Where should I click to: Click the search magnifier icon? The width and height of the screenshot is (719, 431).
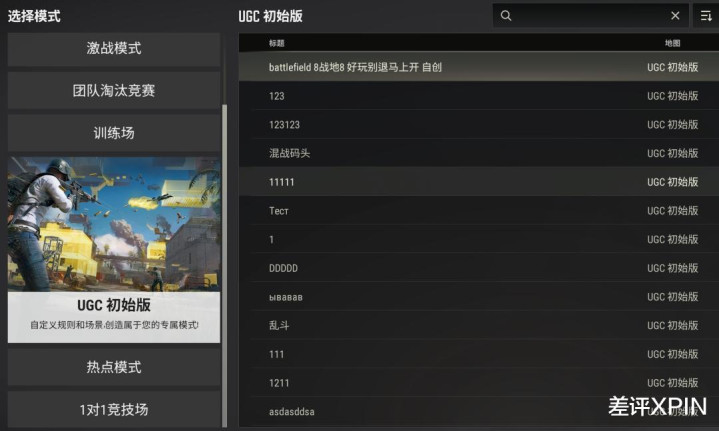point(506,16)
